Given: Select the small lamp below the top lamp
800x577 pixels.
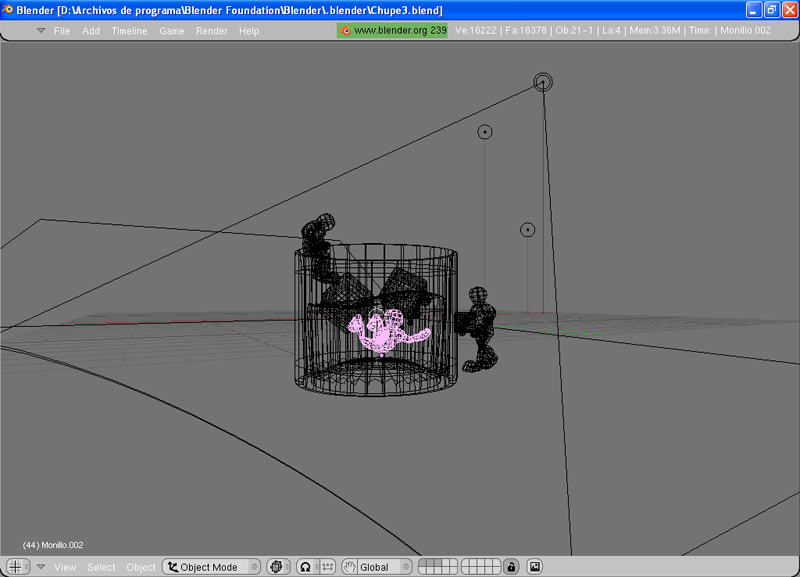Looking at the screenshot, I should pos(485,132).
